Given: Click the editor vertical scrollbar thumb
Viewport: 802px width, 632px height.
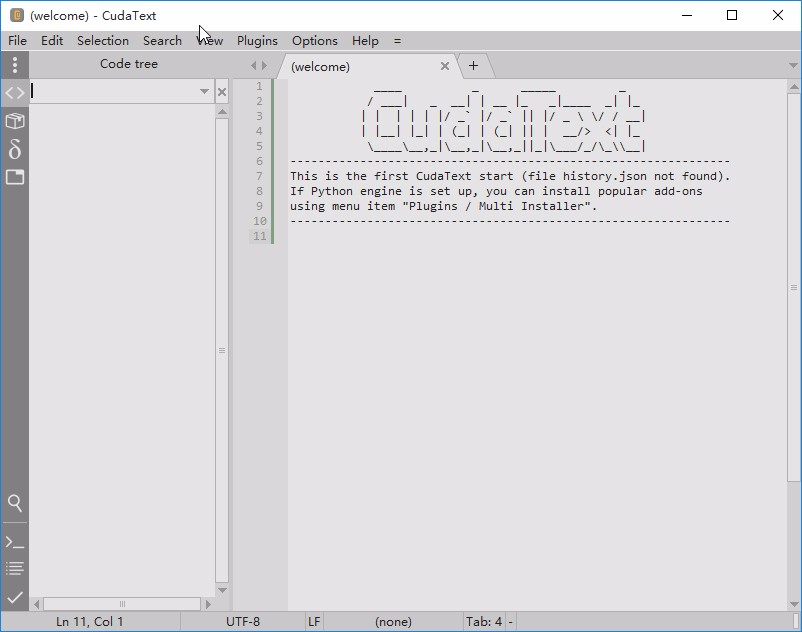Looking at the screenshot, I should click(794, 287).
